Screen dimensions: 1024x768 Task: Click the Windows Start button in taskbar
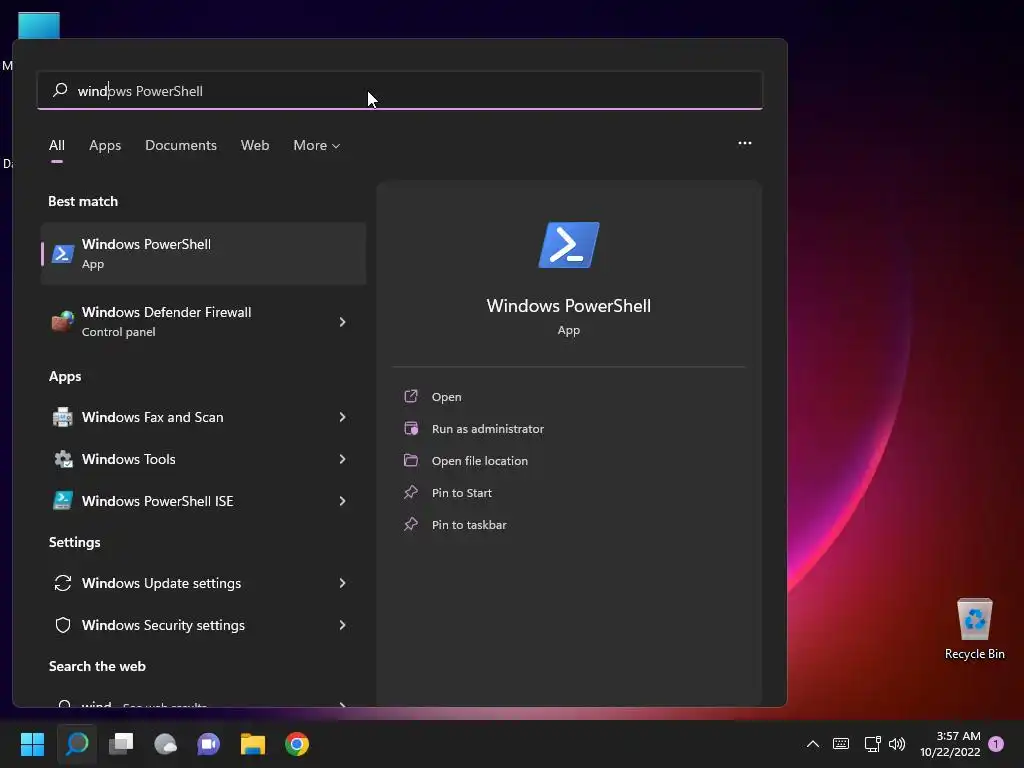(x=32, y=744)
